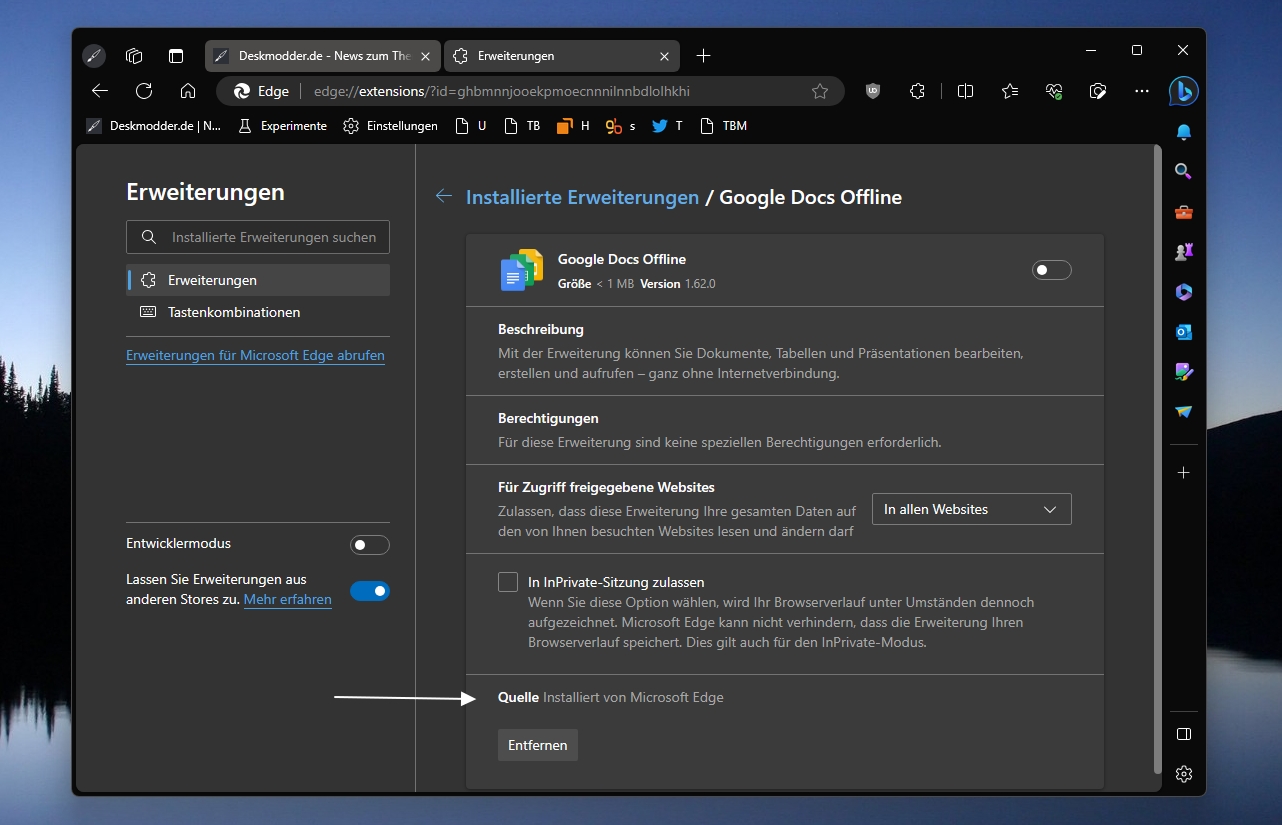Open the T Twitter bookmark
1282x825 pixels.
point(667,126)
